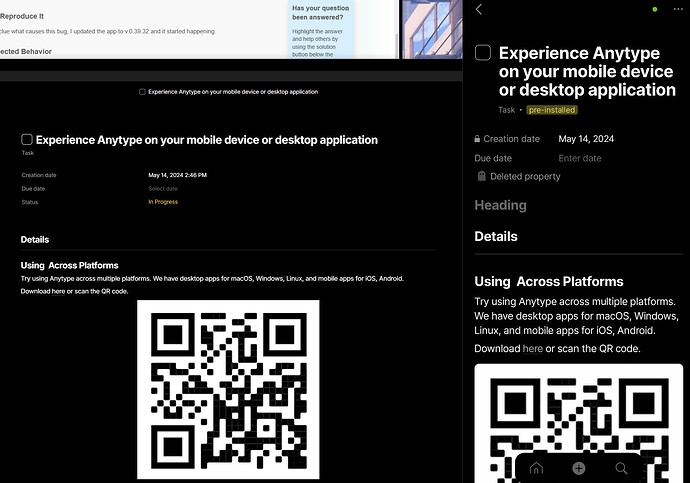The width and height of the screenshot is (690, 483).
Task: Click Enter date field in mobile view
Action: 580,158
